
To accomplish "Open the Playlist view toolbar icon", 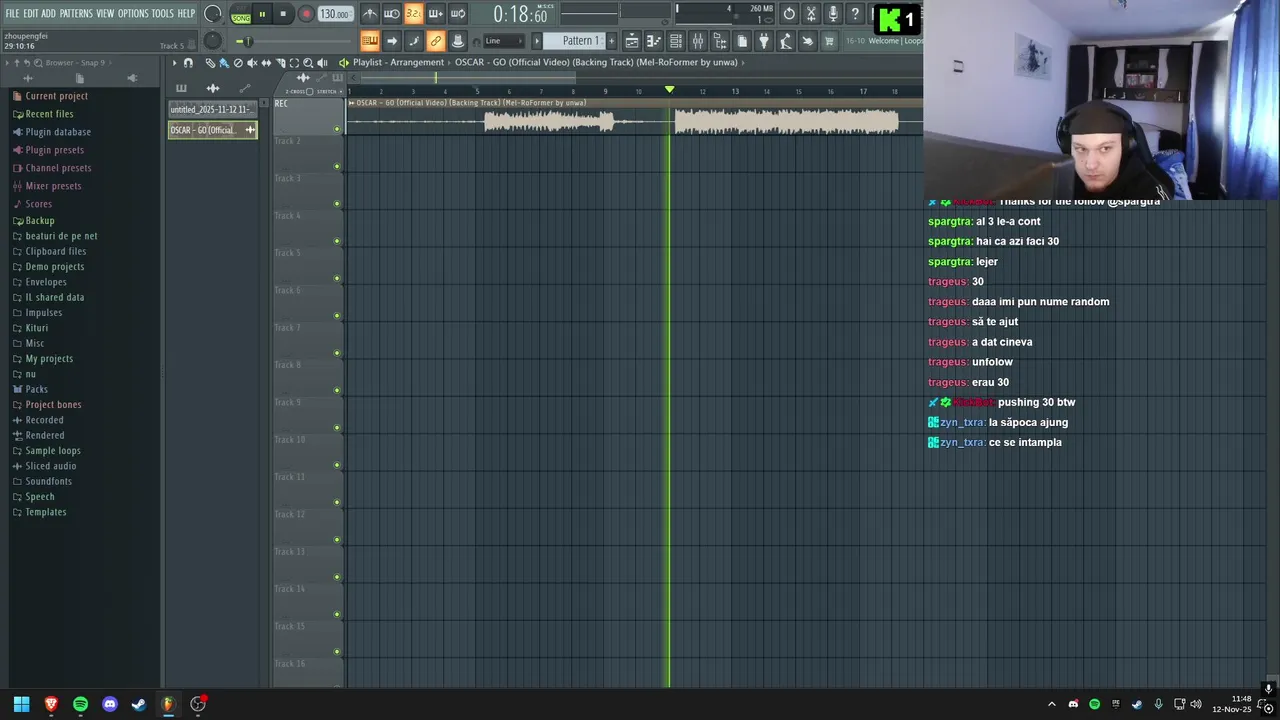I will point(632,41).
